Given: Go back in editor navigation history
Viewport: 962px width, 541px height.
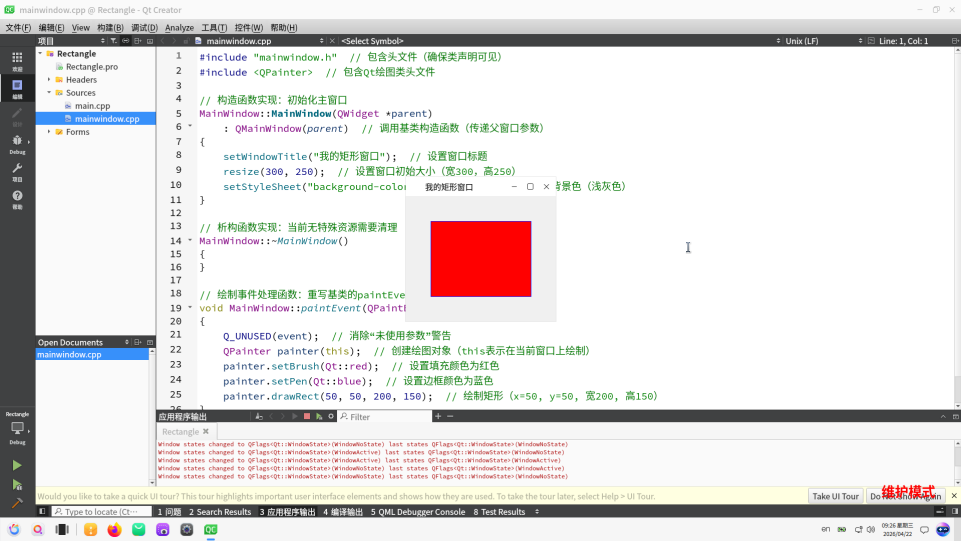Looking at the screenshot, I should pyautogui.click(x=163, y=41).
